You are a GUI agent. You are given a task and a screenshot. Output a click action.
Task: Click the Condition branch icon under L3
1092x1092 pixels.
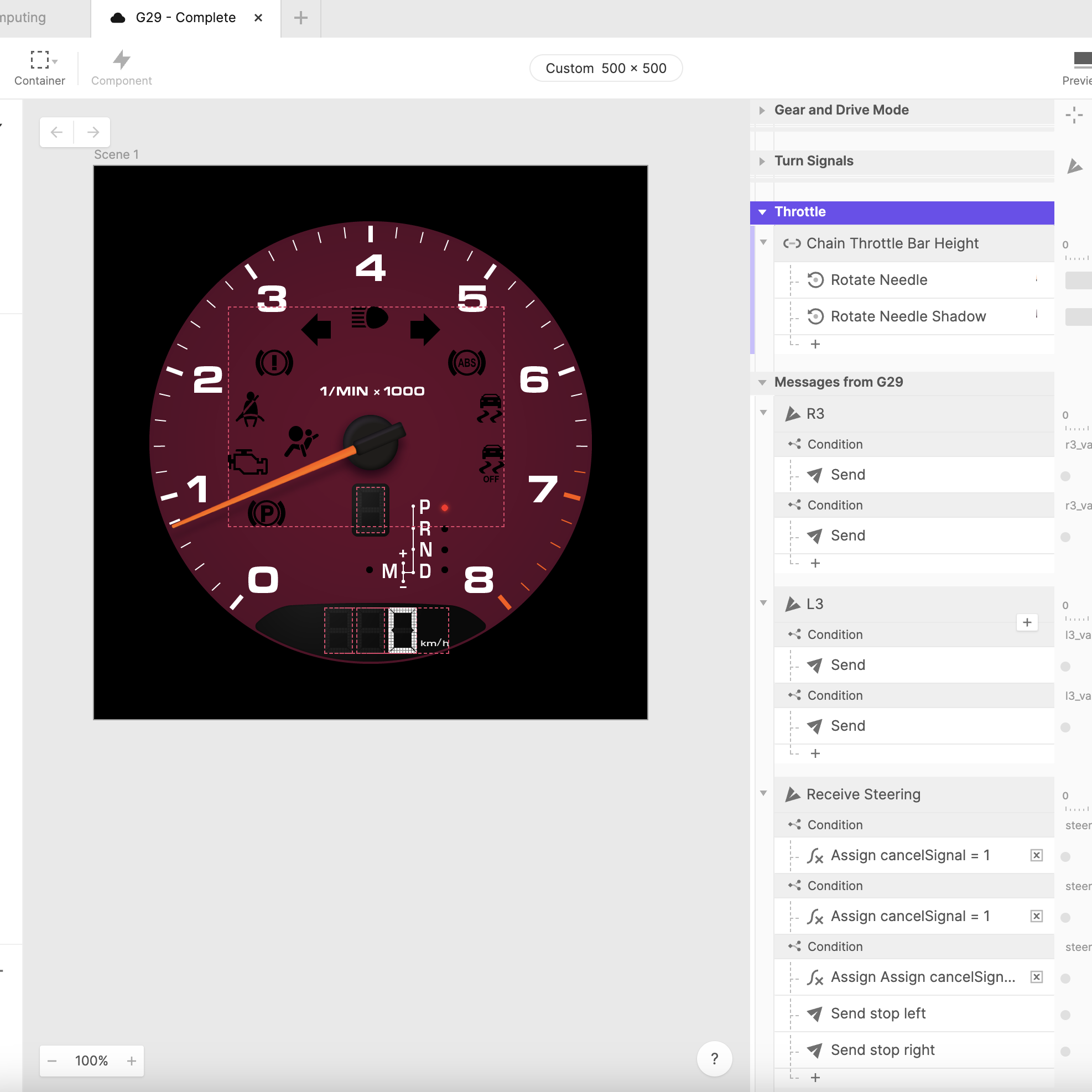(794, 634)
